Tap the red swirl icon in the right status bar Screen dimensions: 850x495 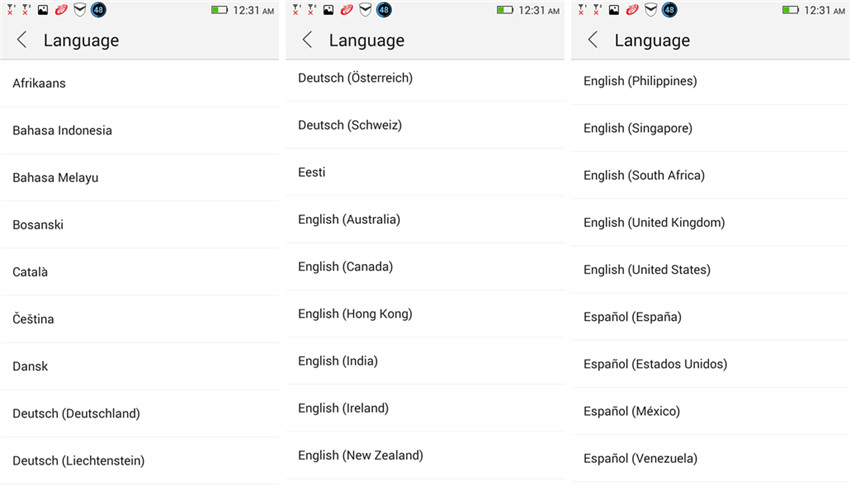tap(632, 10)
